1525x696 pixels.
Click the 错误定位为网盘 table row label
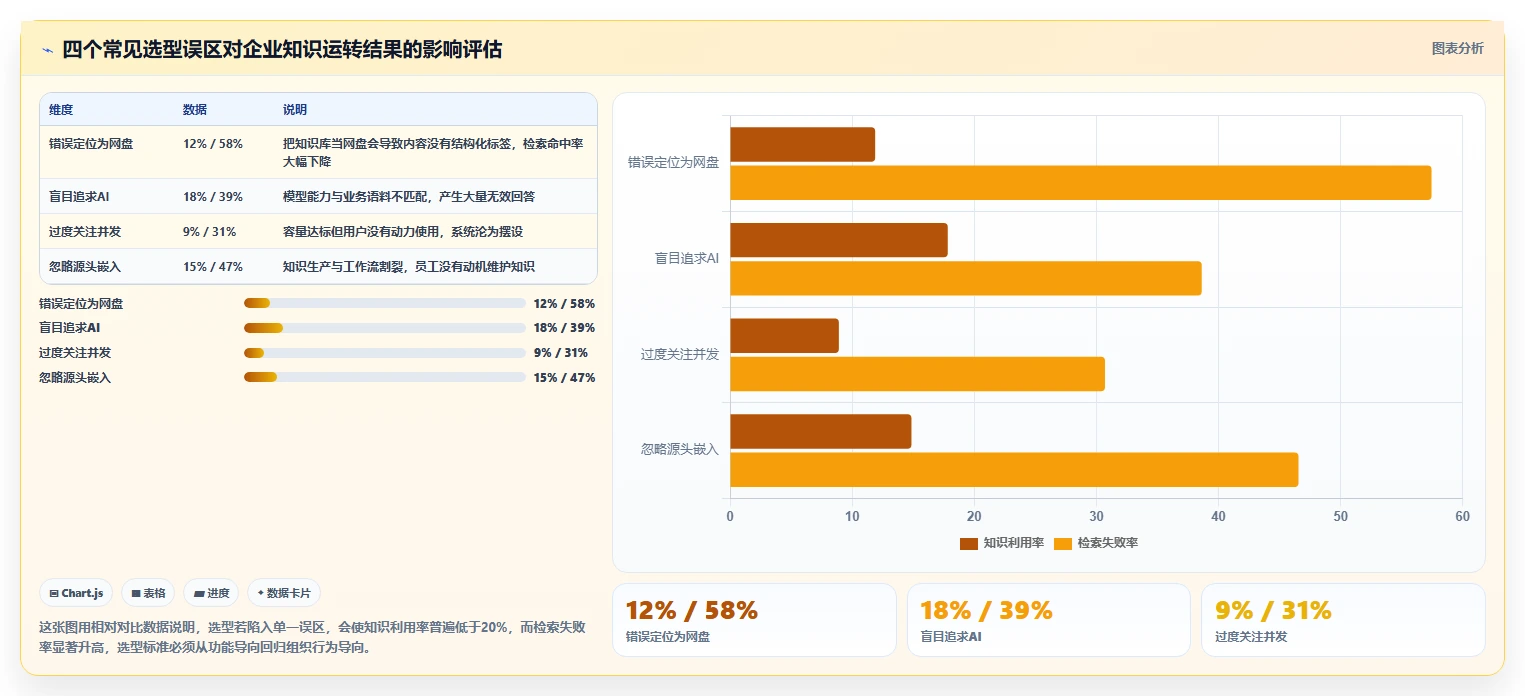91,144
